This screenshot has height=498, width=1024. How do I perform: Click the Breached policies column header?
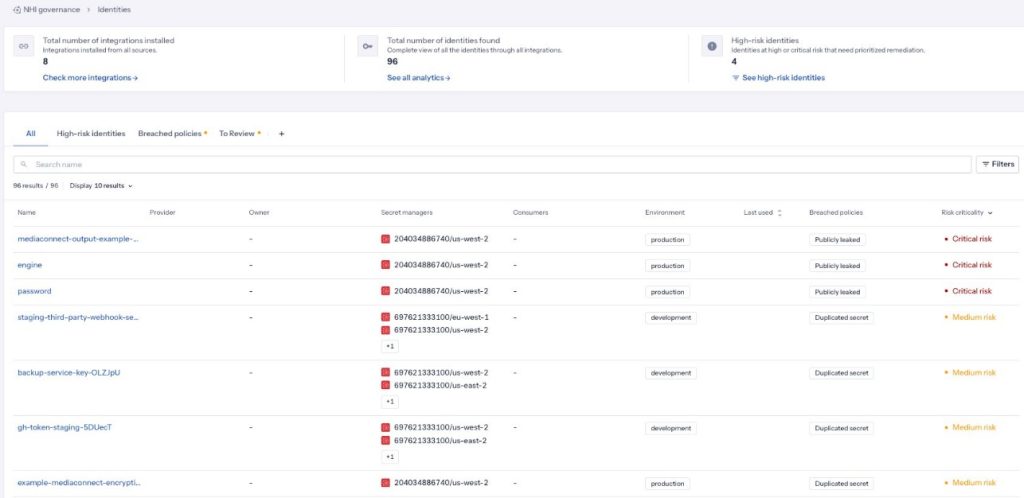tap(836, 213)
